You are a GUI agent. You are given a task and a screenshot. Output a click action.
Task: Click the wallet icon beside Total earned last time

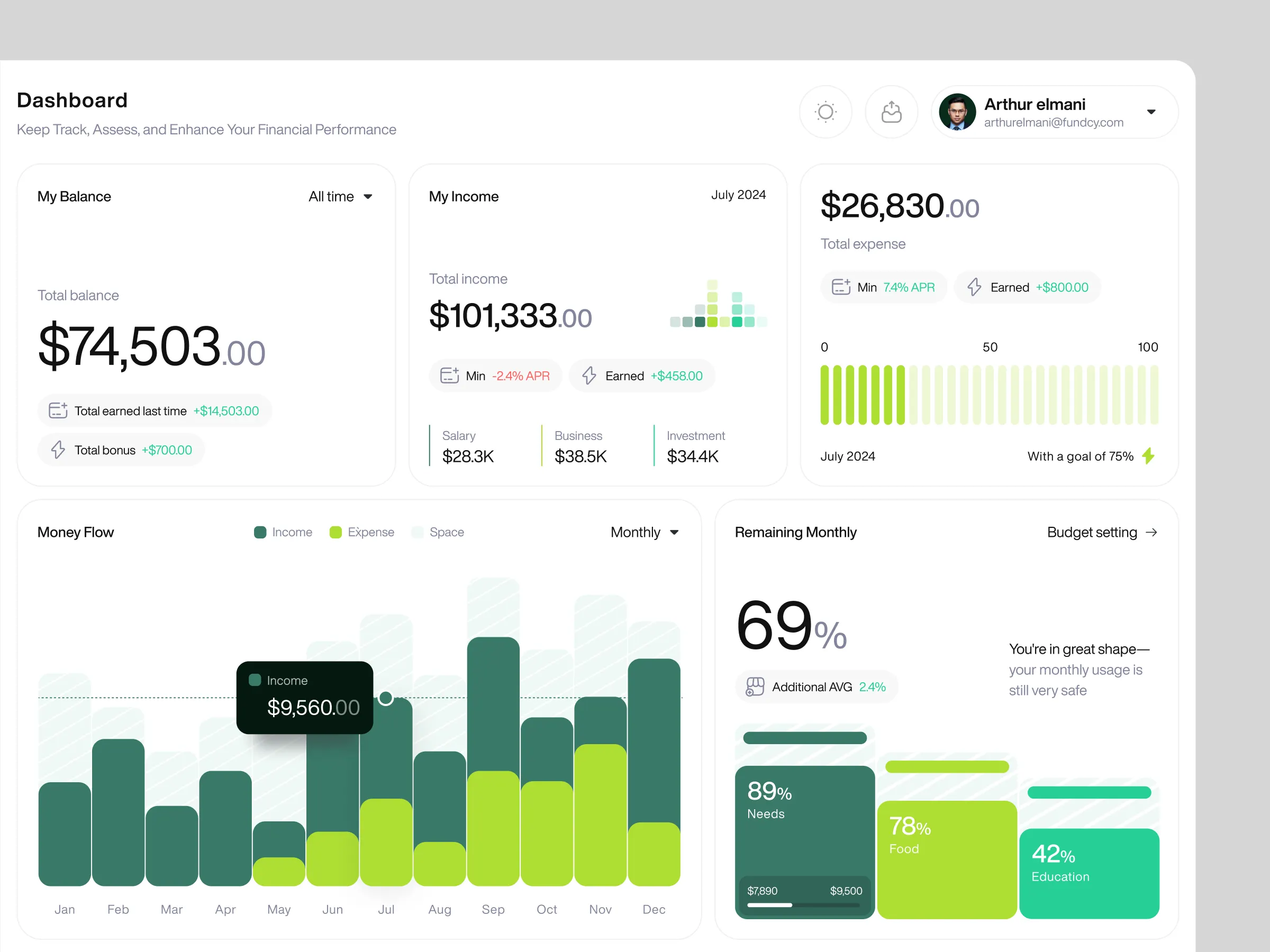[58, 410]
